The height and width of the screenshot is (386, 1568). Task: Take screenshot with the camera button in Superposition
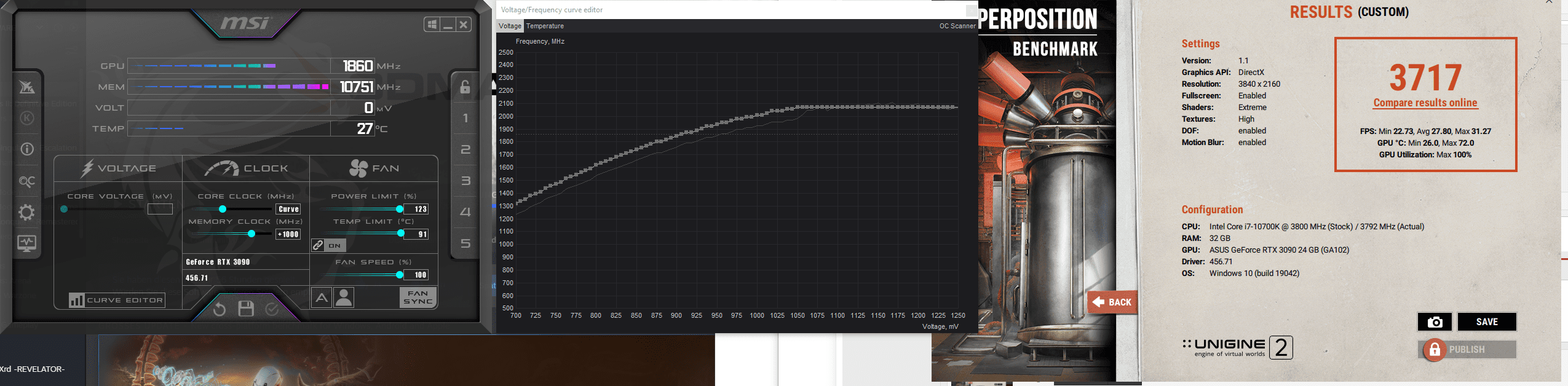1435,322
